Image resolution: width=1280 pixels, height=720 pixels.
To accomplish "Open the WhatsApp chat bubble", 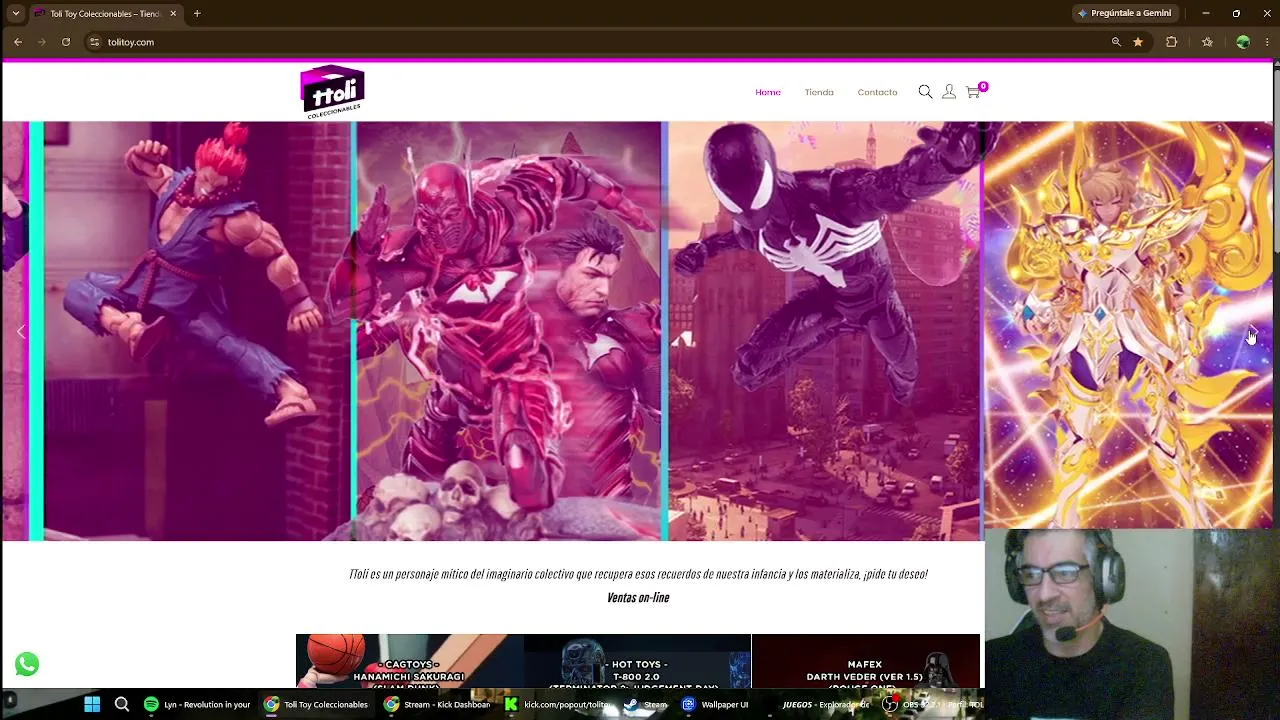I will pyautogui.click(x=27, y=664).
